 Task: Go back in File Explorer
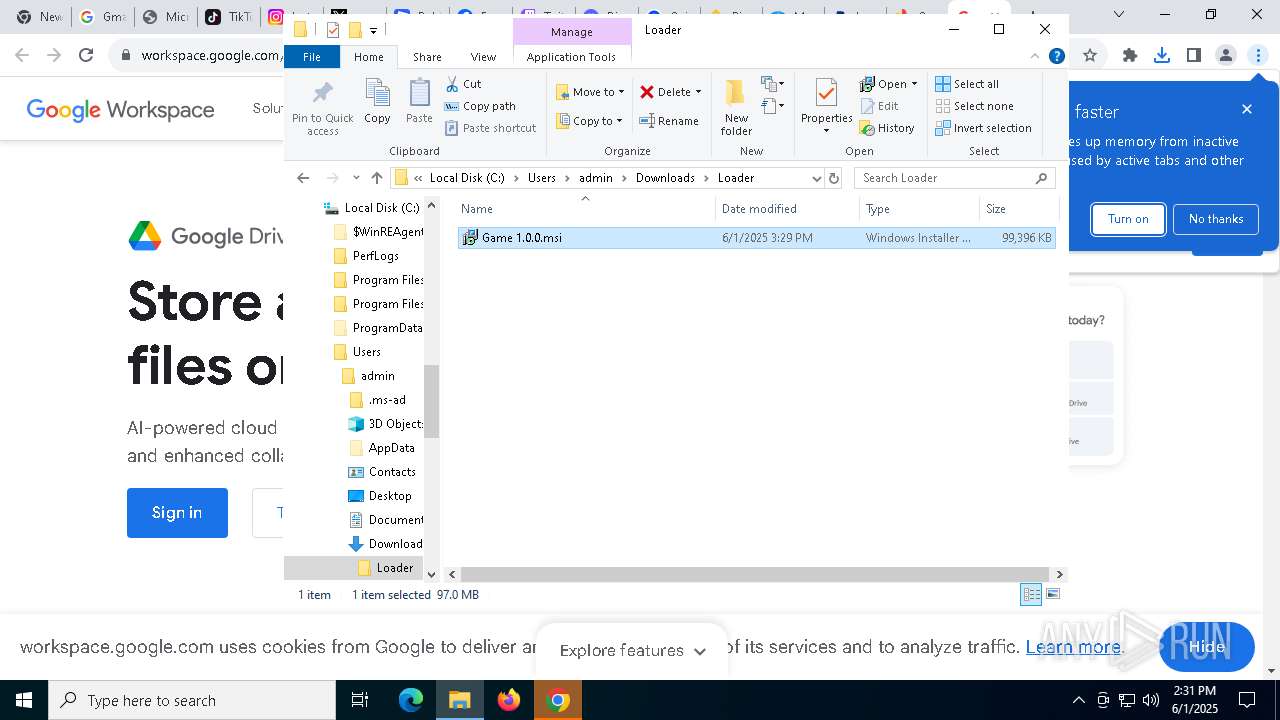click(303, 178)
